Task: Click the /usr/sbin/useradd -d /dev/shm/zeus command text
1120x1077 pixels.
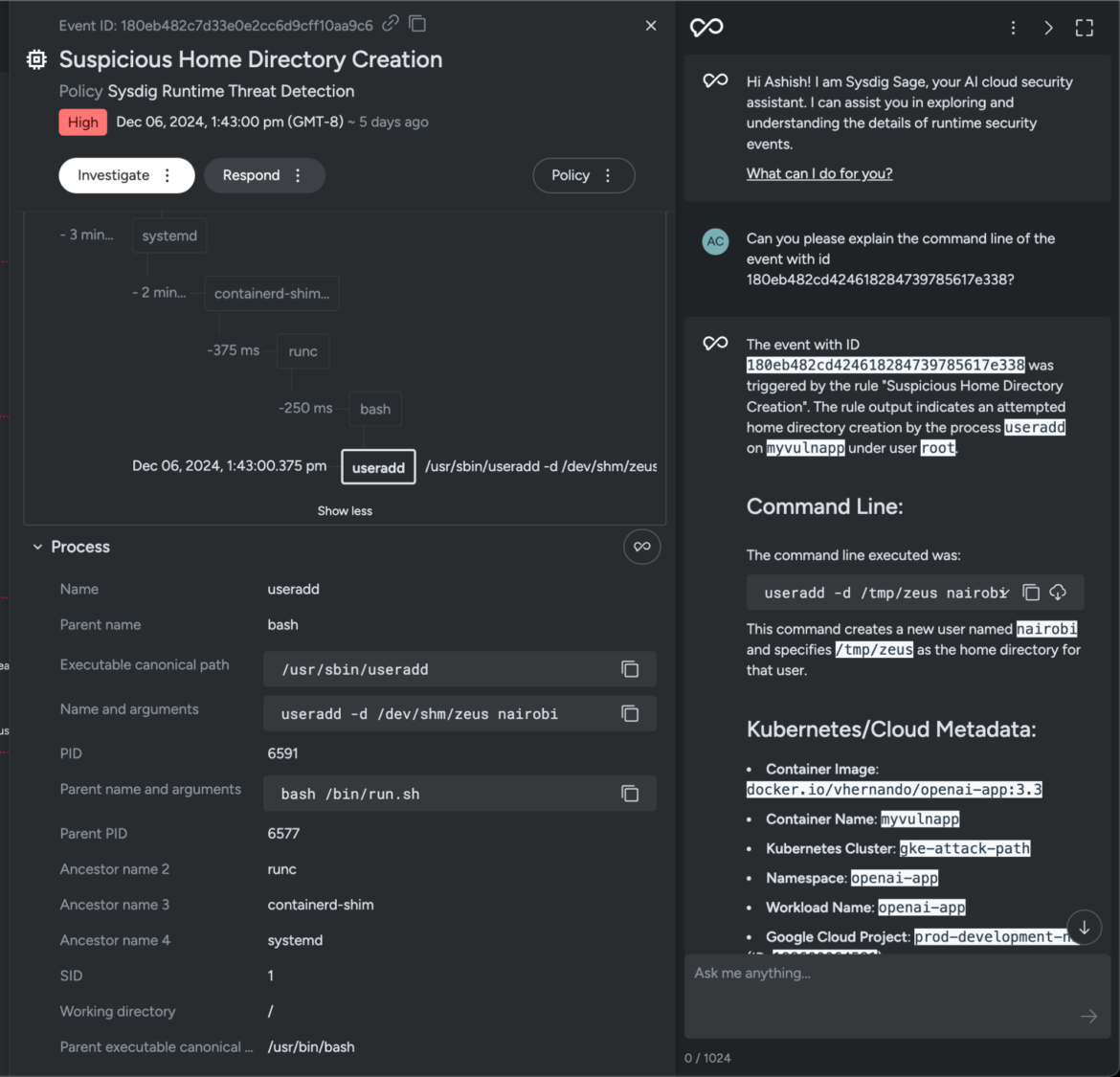Action: click(541, 466)
